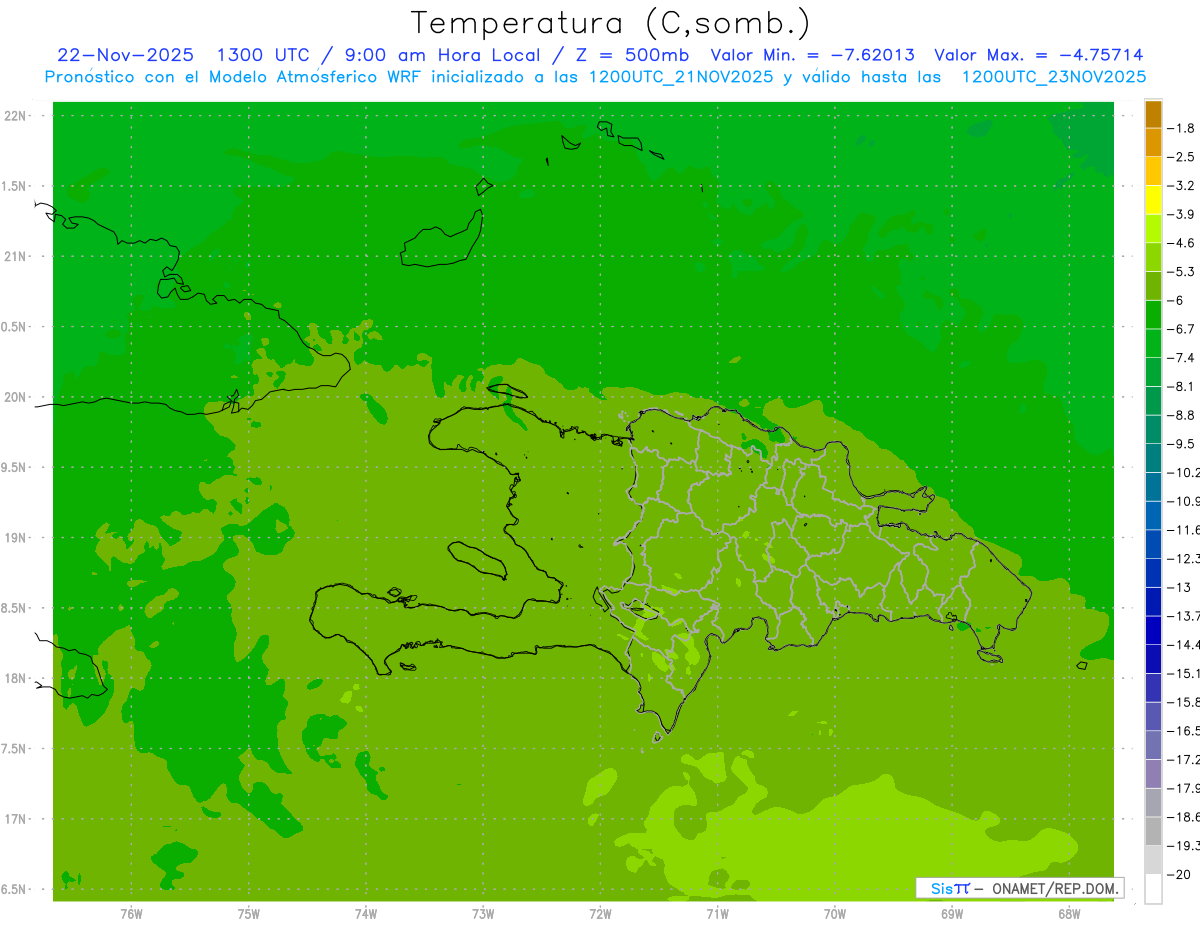Click the "Temperatura (C,somb.)" chart title
The image size is (1200, 927).
click(611, 23)
